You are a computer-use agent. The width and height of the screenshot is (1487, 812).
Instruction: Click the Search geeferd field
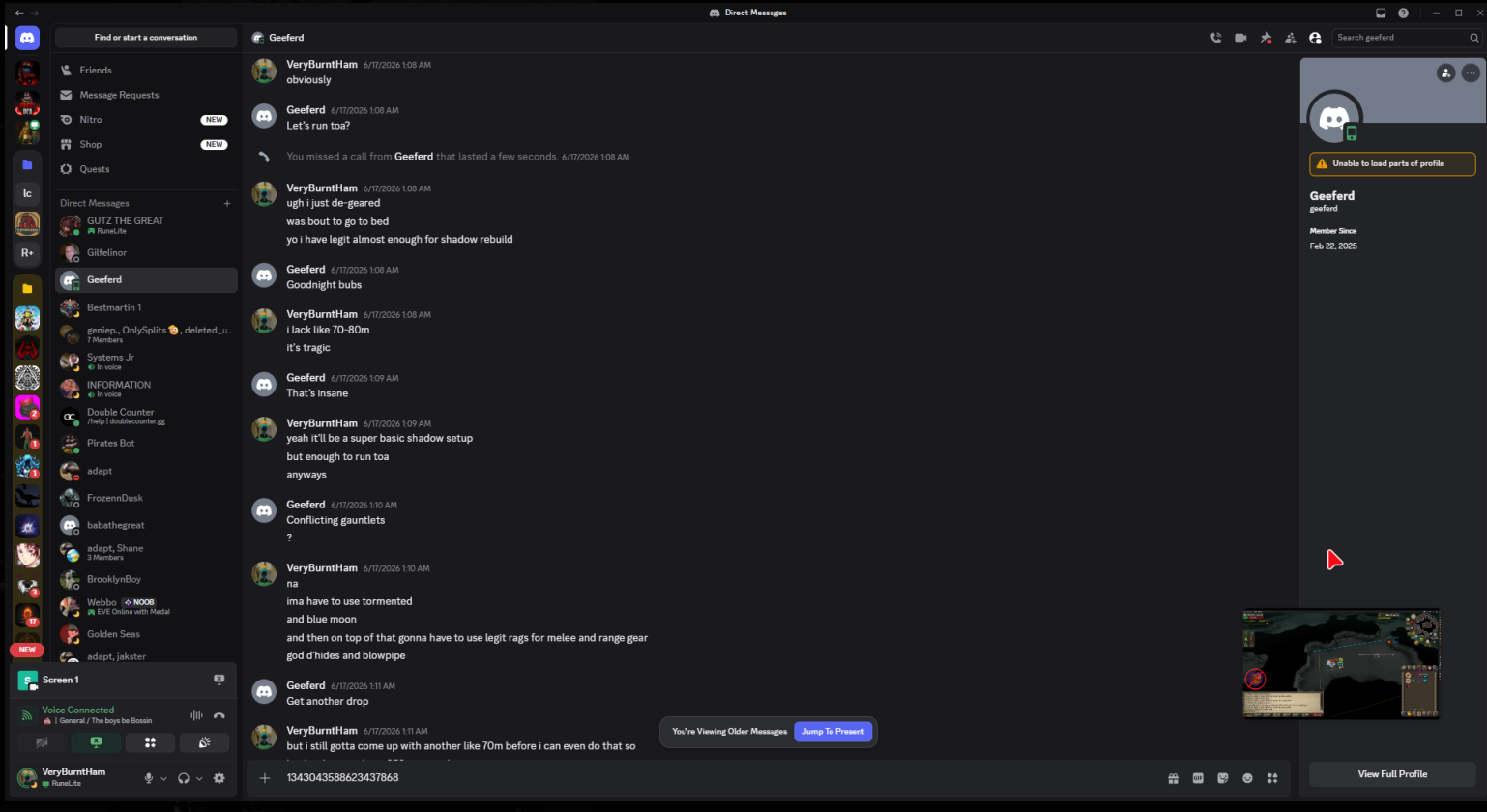point(1407,38)
